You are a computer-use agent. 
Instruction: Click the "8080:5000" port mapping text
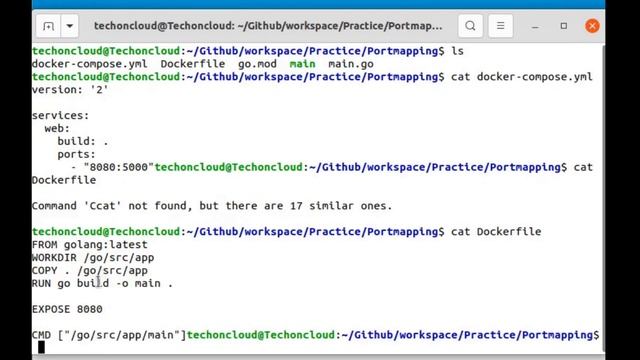(118, 167)
